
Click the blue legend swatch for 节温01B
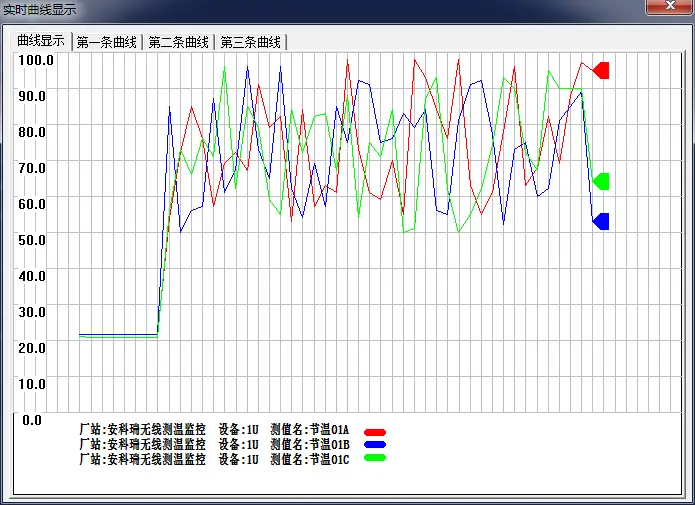click(x=375, y=444)
